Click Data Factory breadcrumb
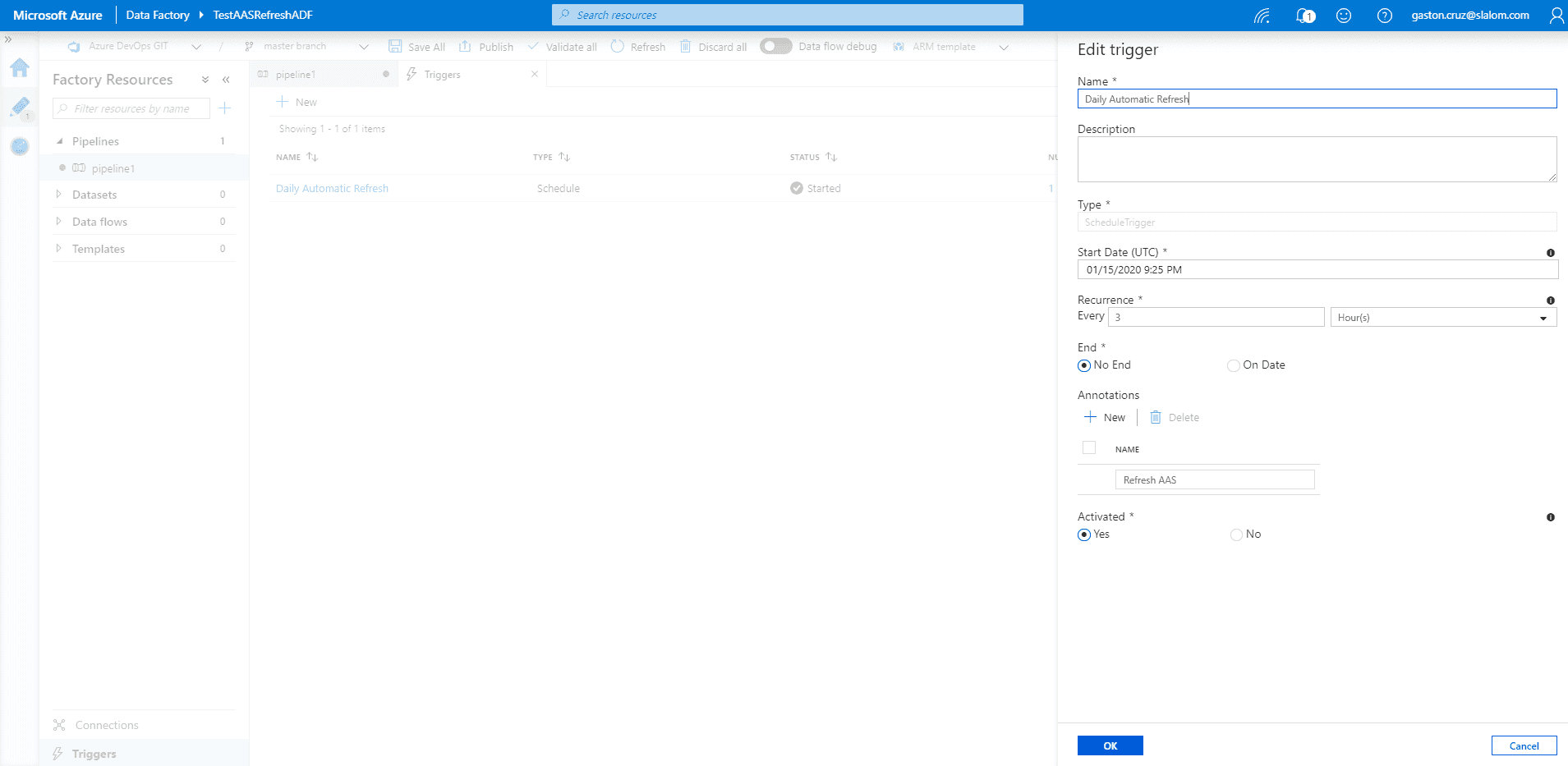 point(158,15)
